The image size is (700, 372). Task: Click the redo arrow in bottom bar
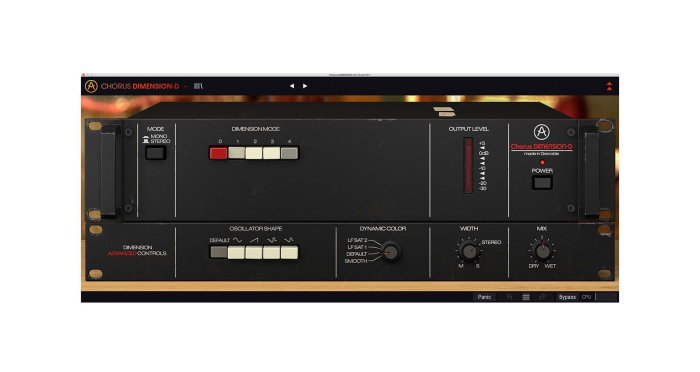542,297
